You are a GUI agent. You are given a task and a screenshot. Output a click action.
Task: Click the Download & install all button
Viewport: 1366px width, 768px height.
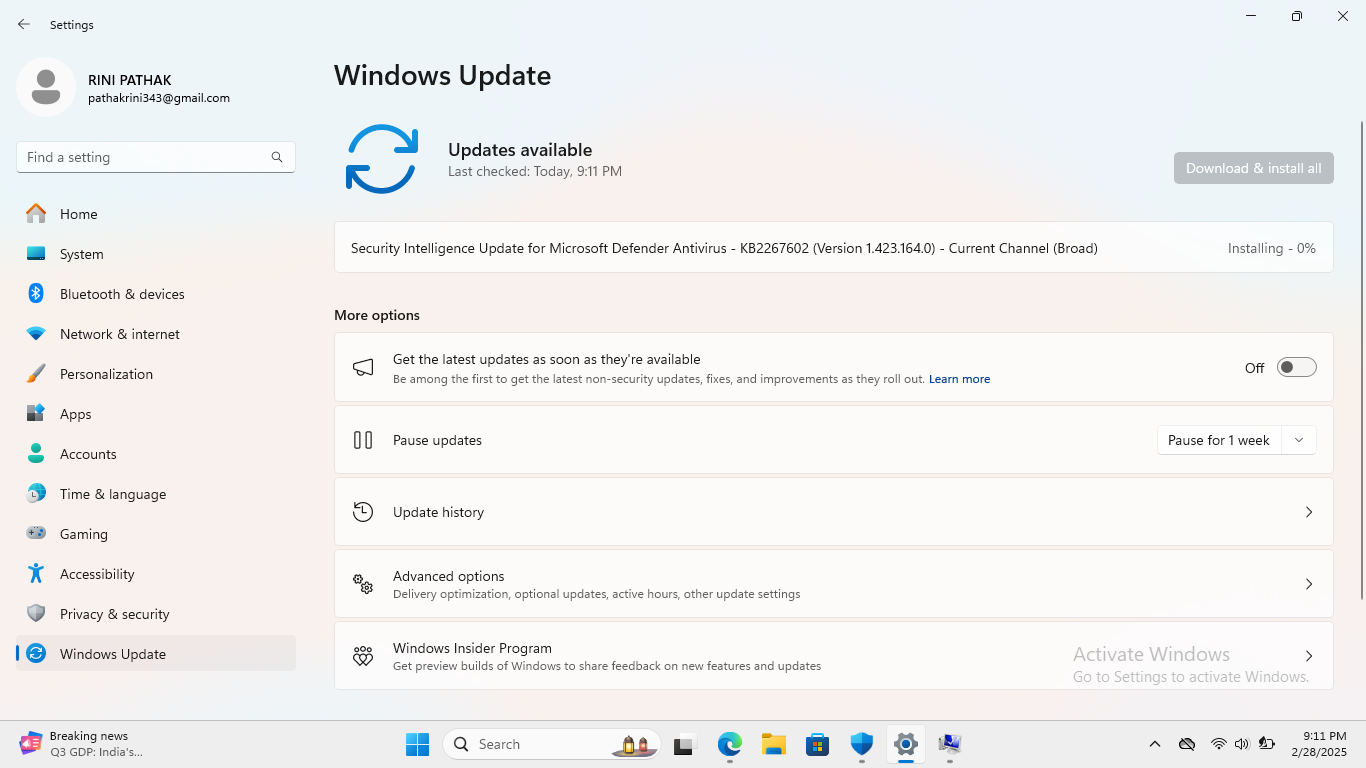[x=1253, y=167]
